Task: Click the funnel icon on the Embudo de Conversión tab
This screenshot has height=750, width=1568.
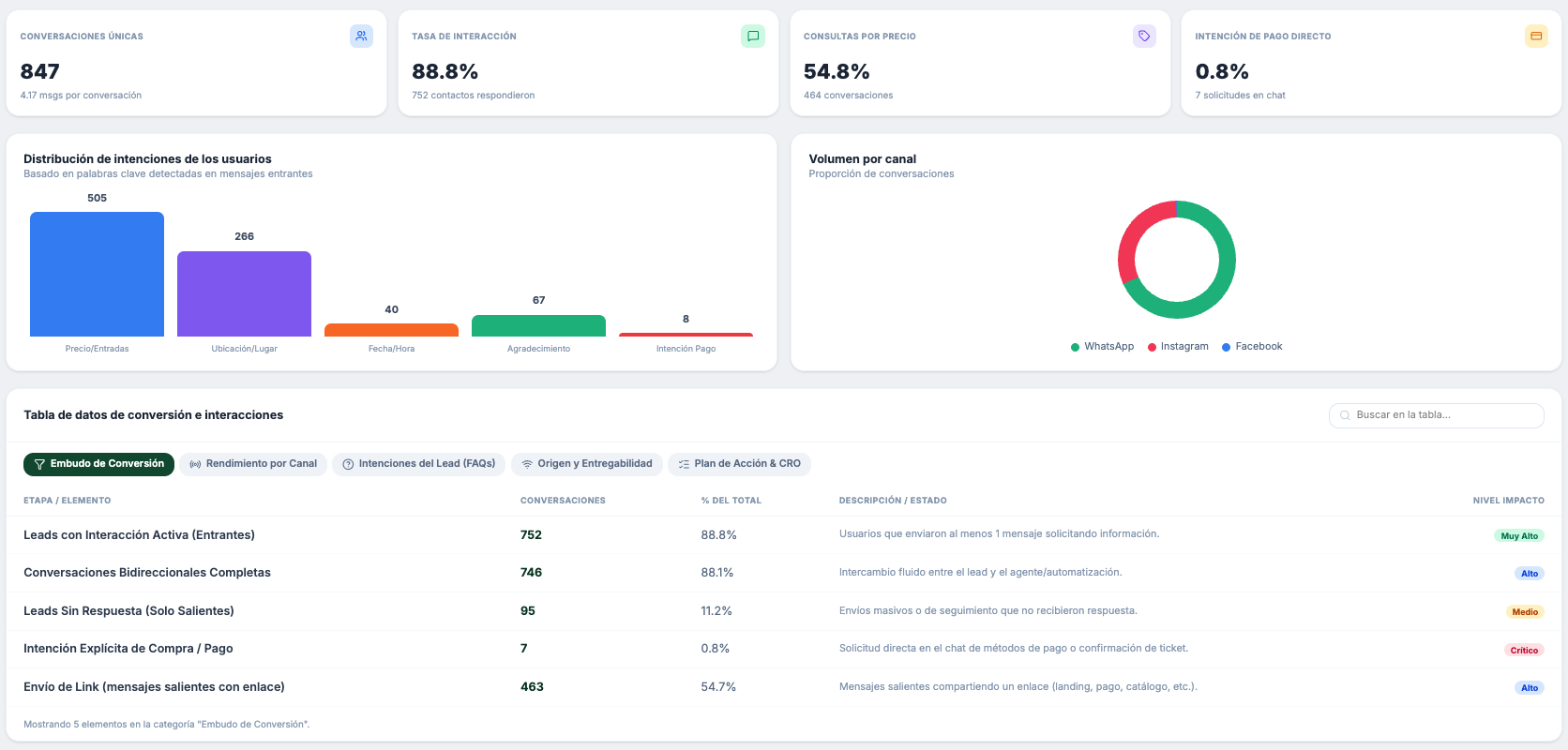Action: [39, 464]
